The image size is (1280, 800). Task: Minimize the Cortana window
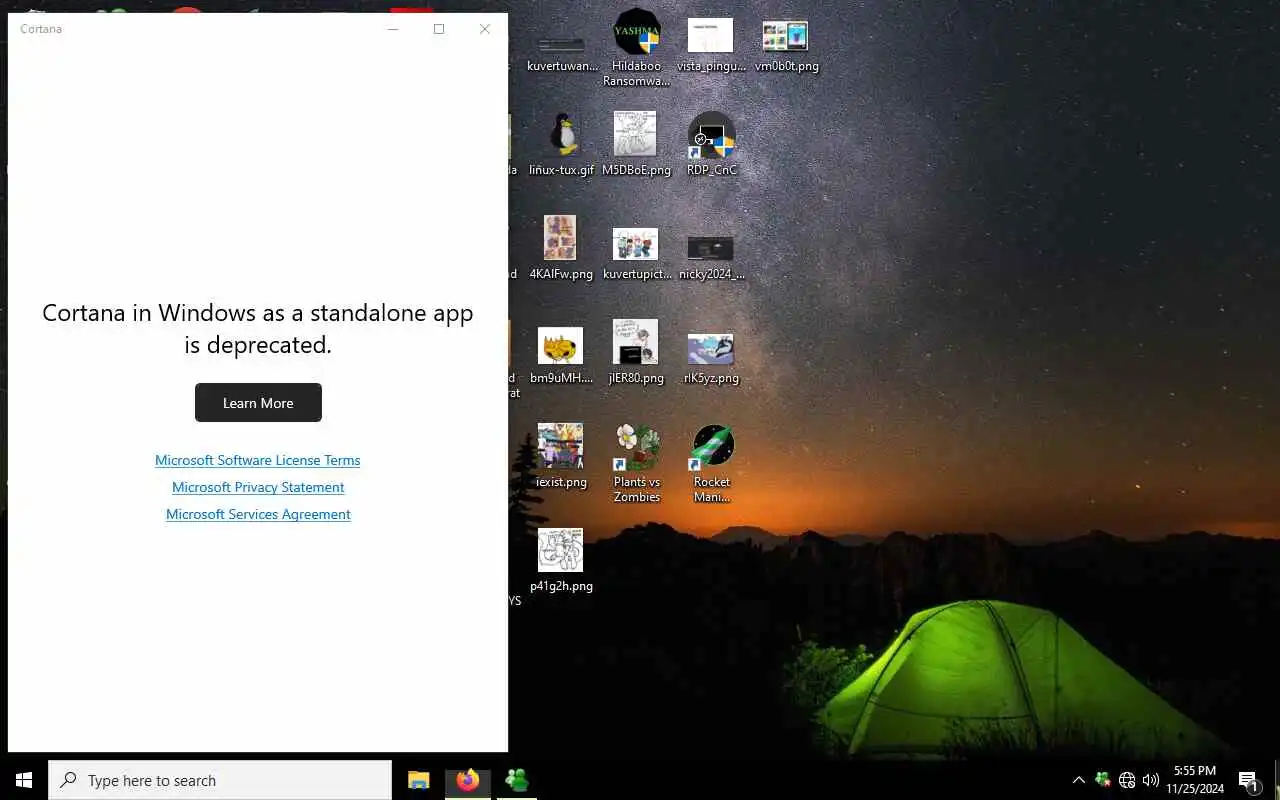click(393, 29)
